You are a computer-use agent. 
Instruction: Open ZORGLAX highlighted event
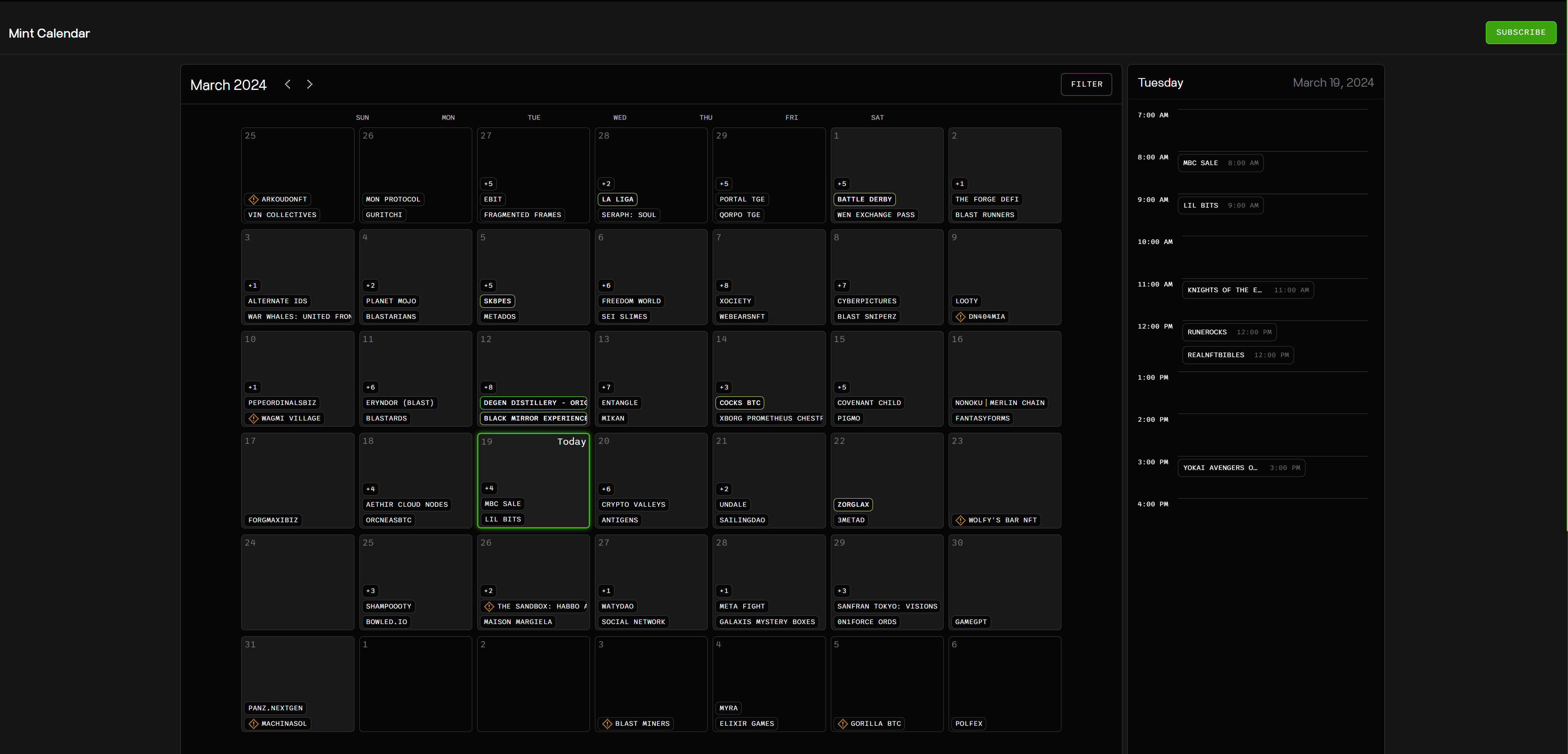pos(853,504)
